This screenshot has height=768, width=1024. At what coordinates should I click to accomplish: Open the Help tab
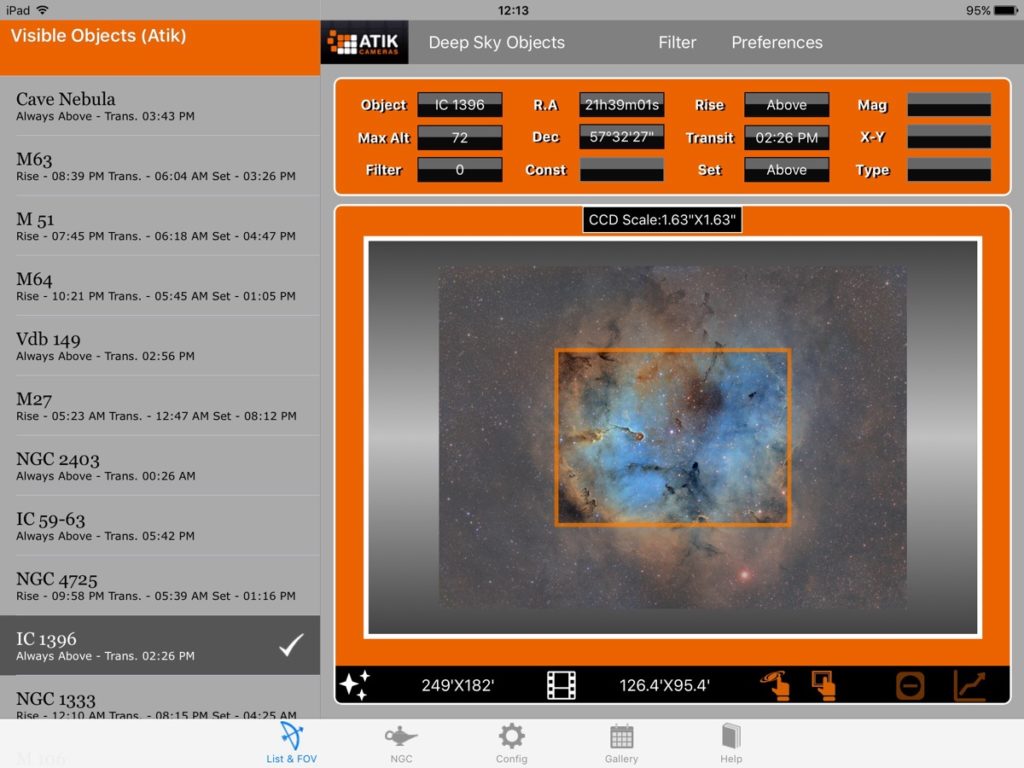point(731,743)
